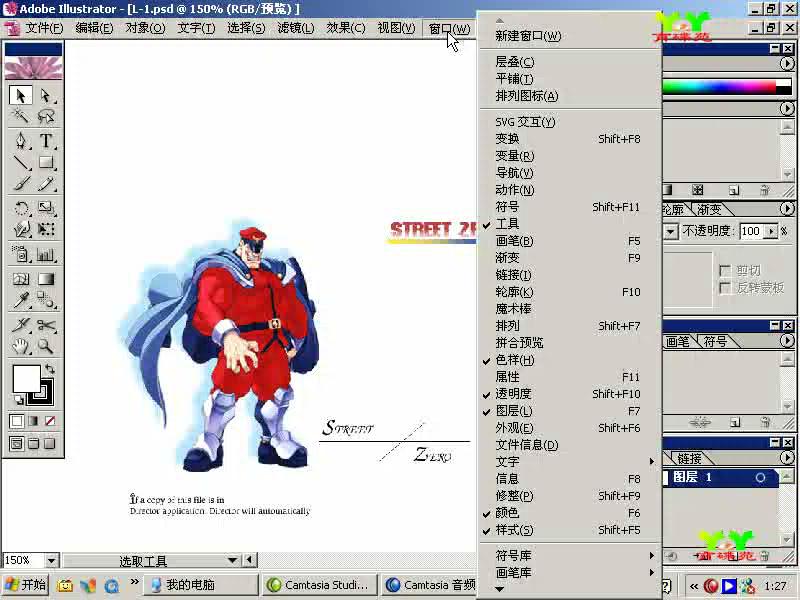Expand the 文字 submenu
Image resolution: width=800 pixels, height=600 pixels.
[569, 461]
